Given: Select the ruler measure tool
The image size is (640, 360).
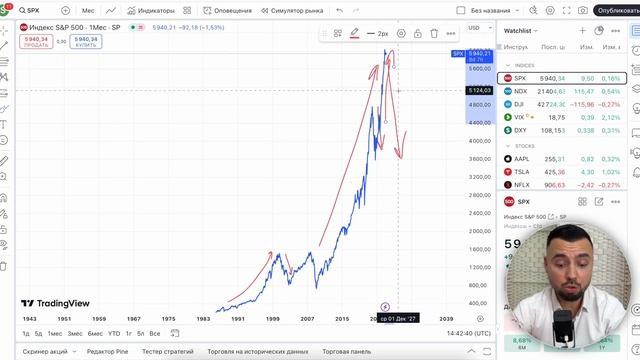Looking at the screenshot, I should coord(4,161).
